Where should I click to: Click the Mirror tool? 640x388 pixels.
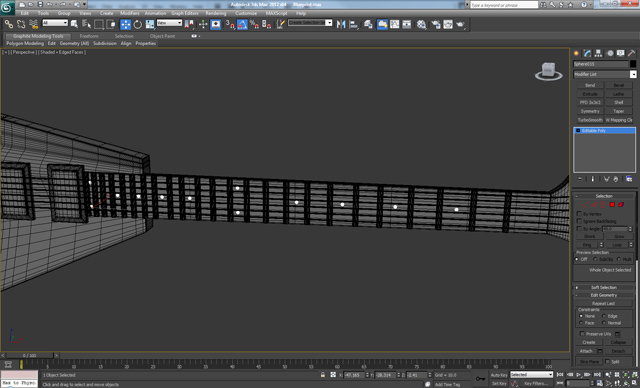[341, 24]
